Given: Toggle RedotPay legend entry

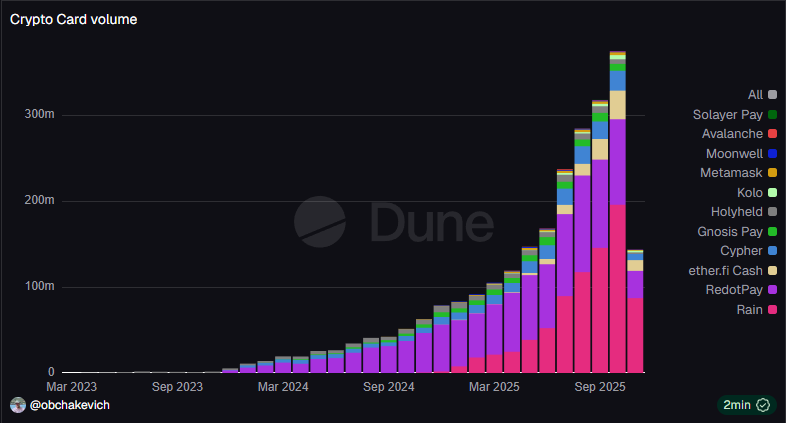Looking at the screenshot, I should tap(741, 290).
